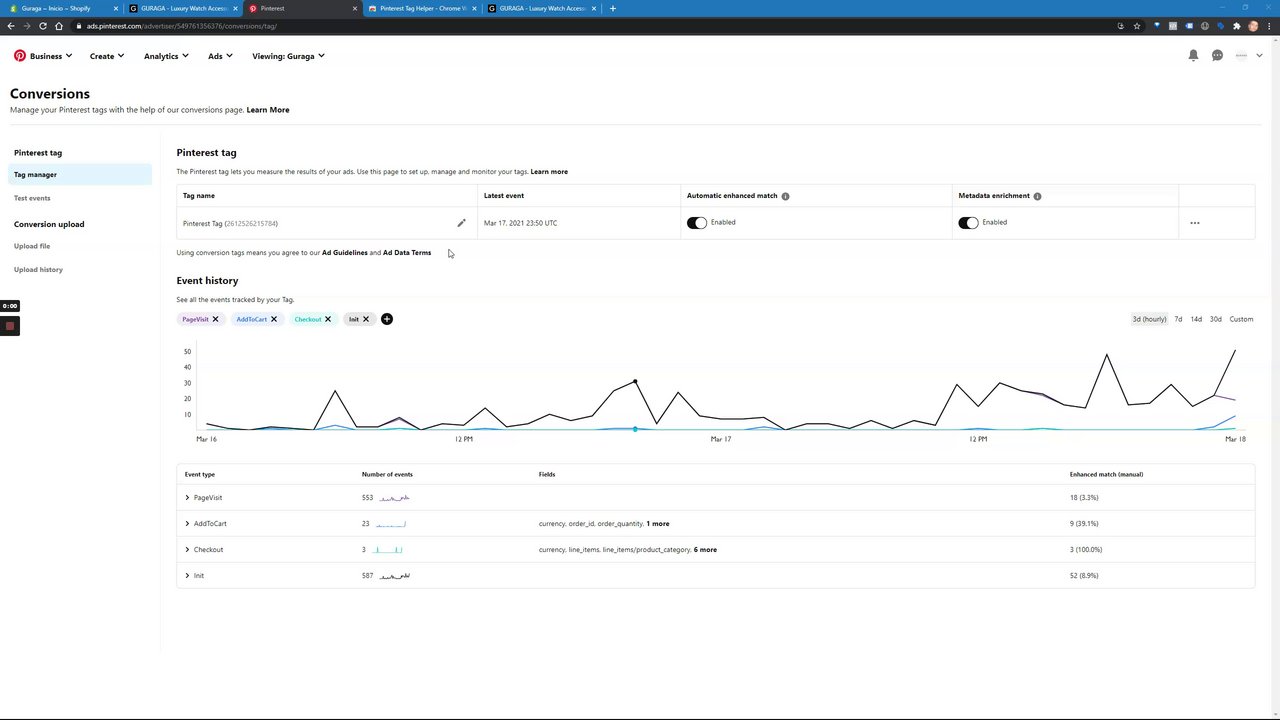1280x720 pixels.
Task: Click the info icon beside Automatic enhanced match
Action: tap(785, 196)
